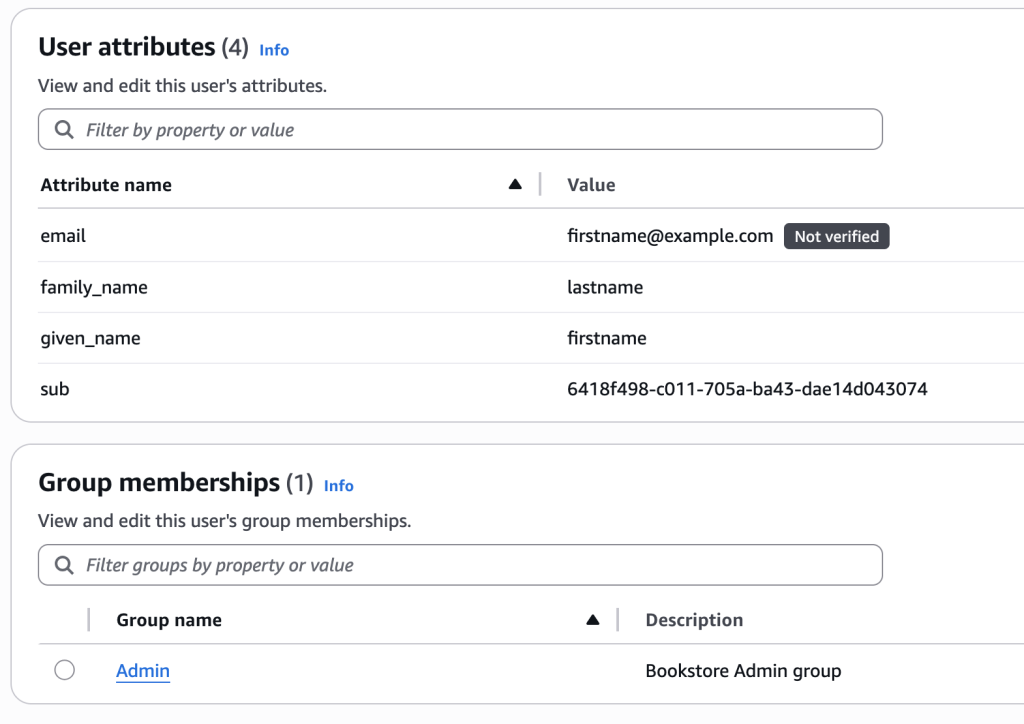Click the Bookstore Admin group description text

pyautogui.click(x=743, y=670)
